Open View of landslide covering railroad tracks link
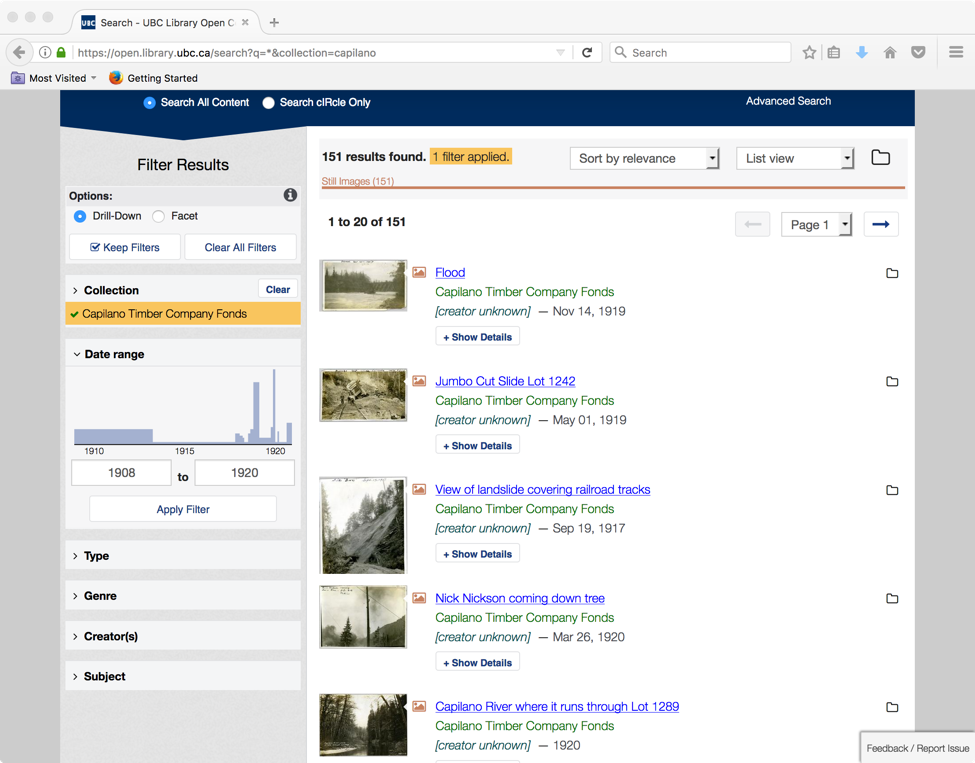The height and width of the screenshot is (763, 975). [x=543, y=489]
